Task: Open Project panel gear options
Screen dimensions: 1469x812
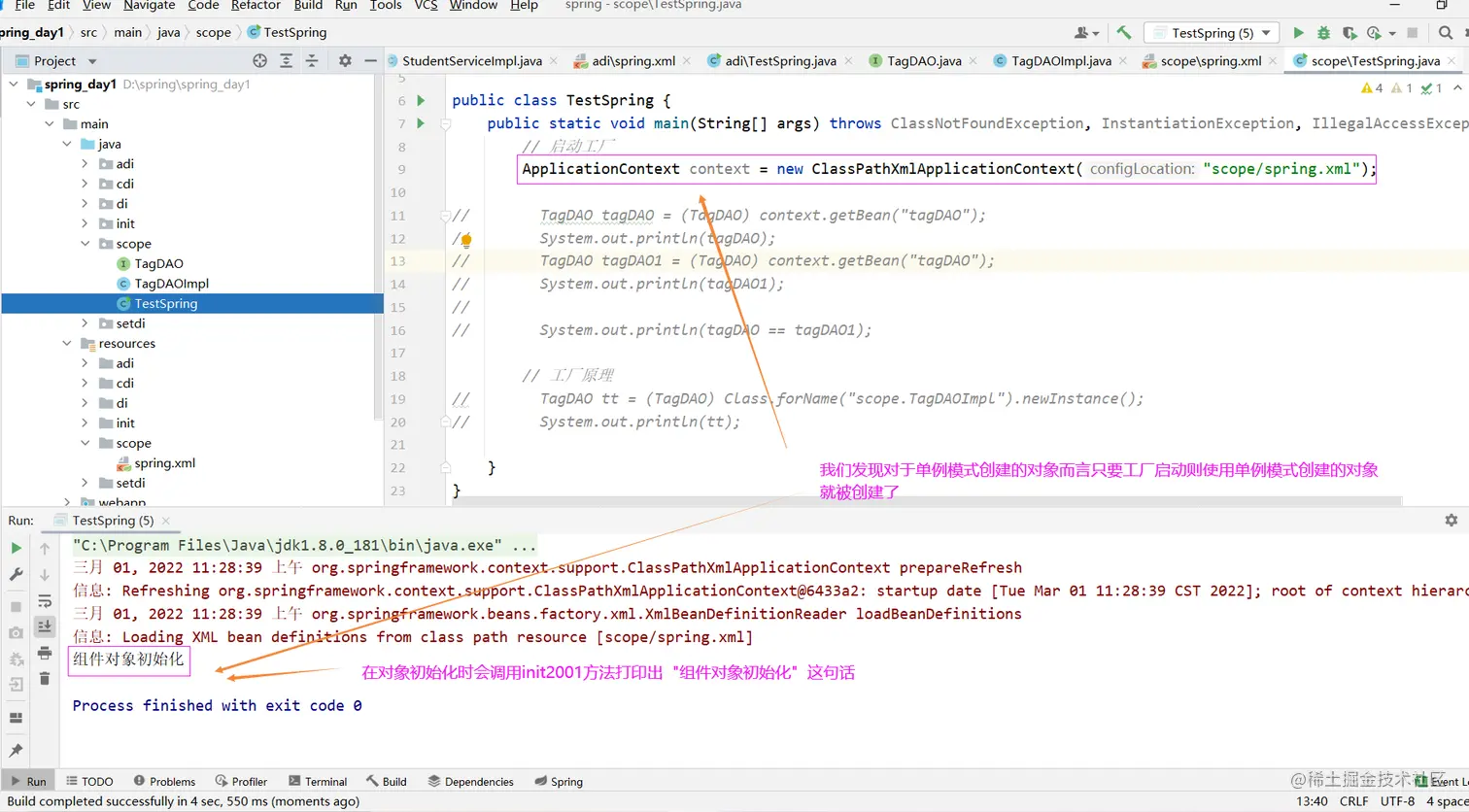Action: point(345,60)
